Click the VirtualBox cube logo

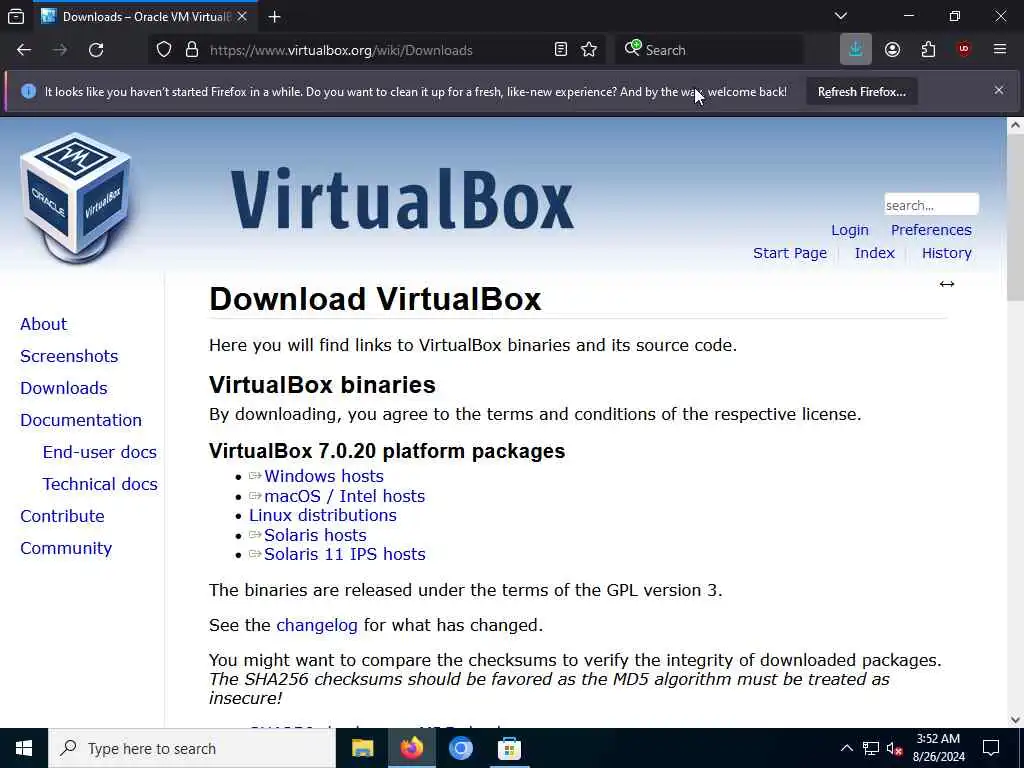76,198
